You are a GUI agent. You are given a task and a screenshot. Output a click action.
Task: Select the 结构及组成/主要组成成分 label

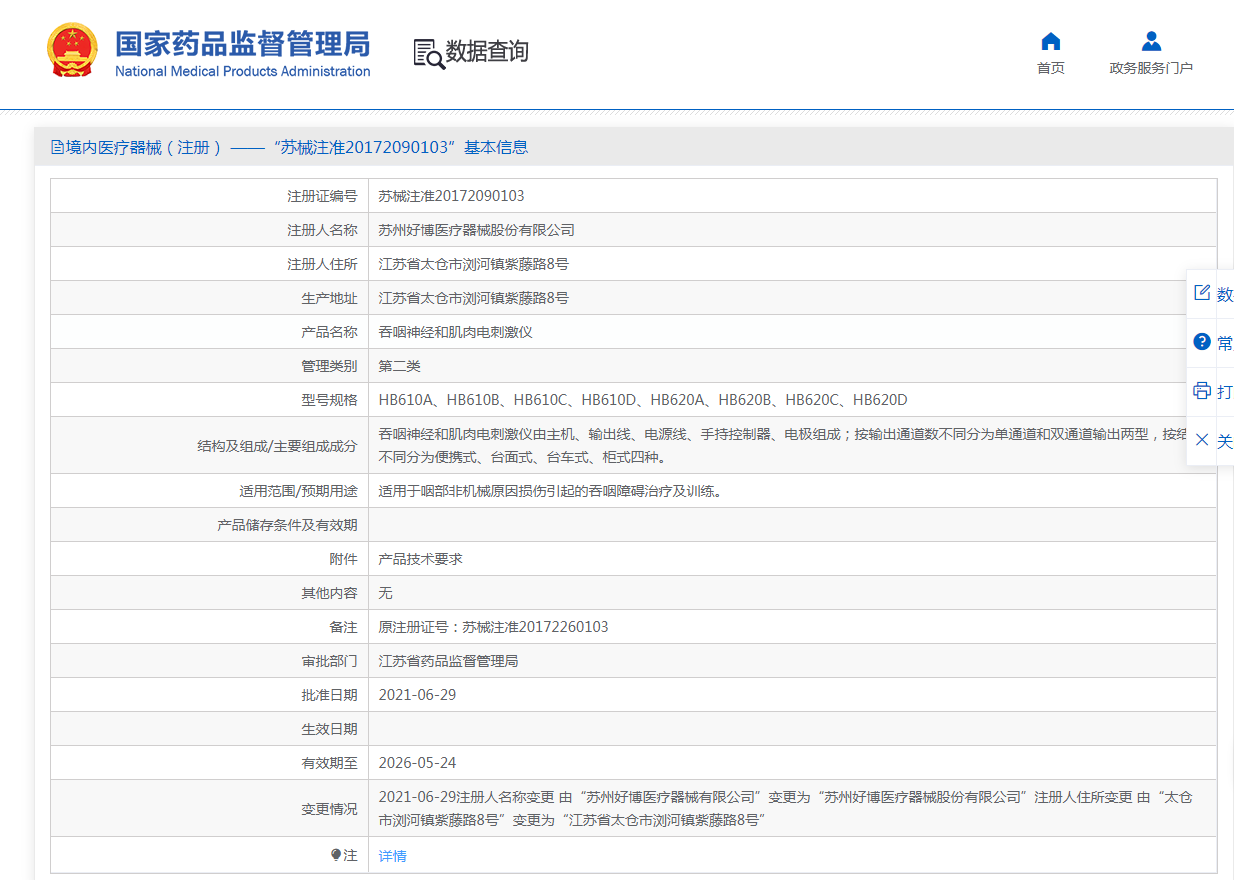click(x=277, y=446)
